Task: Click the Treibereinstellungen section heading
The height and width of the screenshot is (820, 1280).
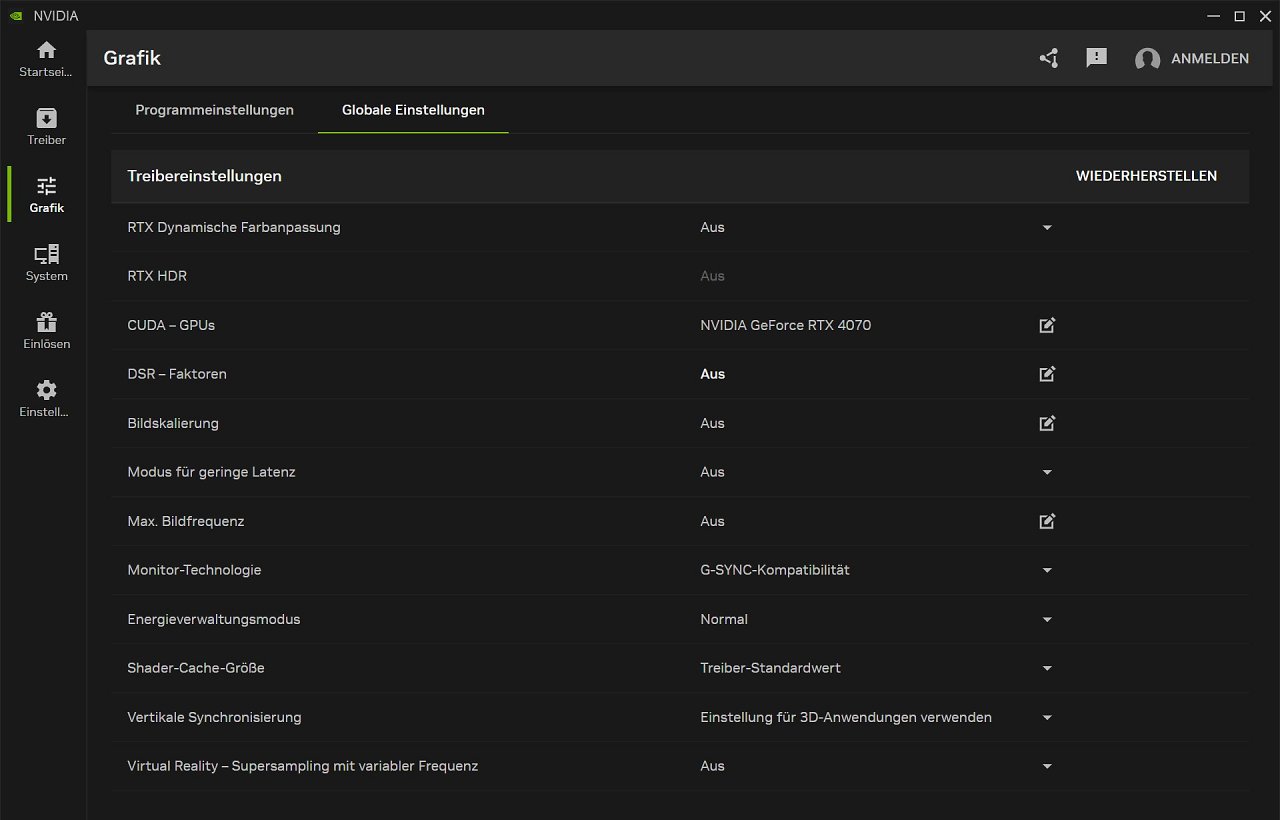Action: point(204,176)
